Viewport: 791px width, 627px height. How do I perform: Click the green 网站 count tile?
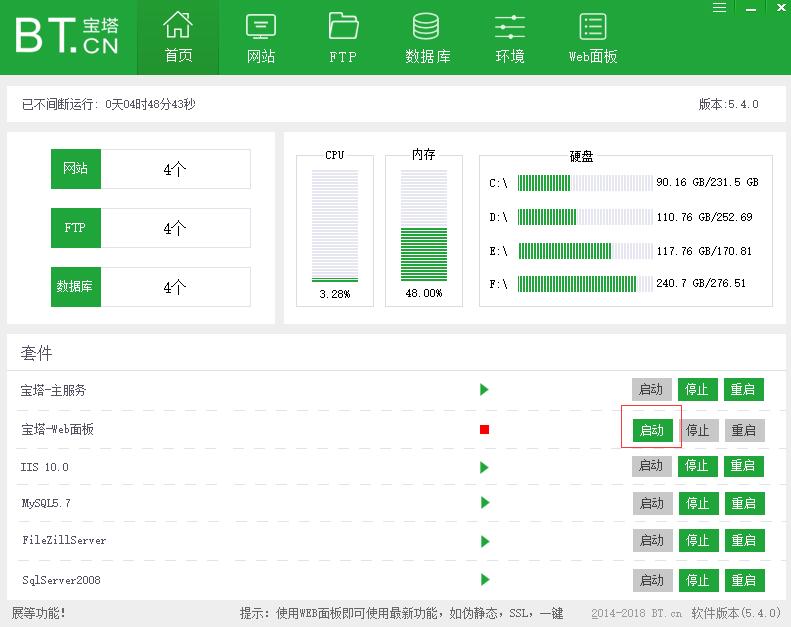tap(76, 168)
